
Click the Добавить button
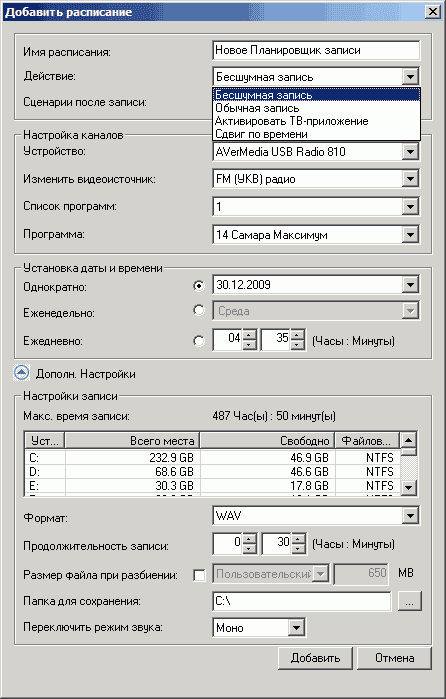(x=315, y=658)
